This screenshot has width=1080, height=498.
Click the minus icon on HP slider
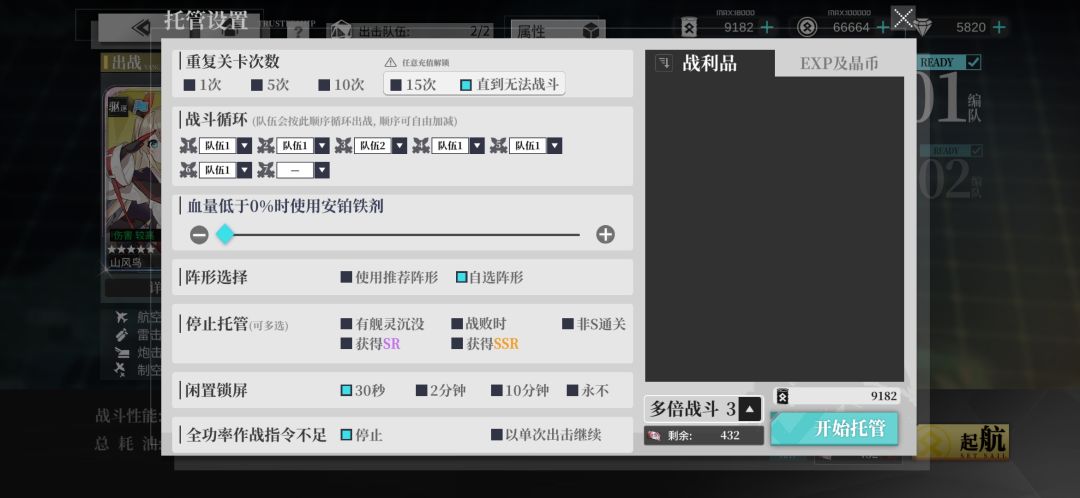(199, 235)
